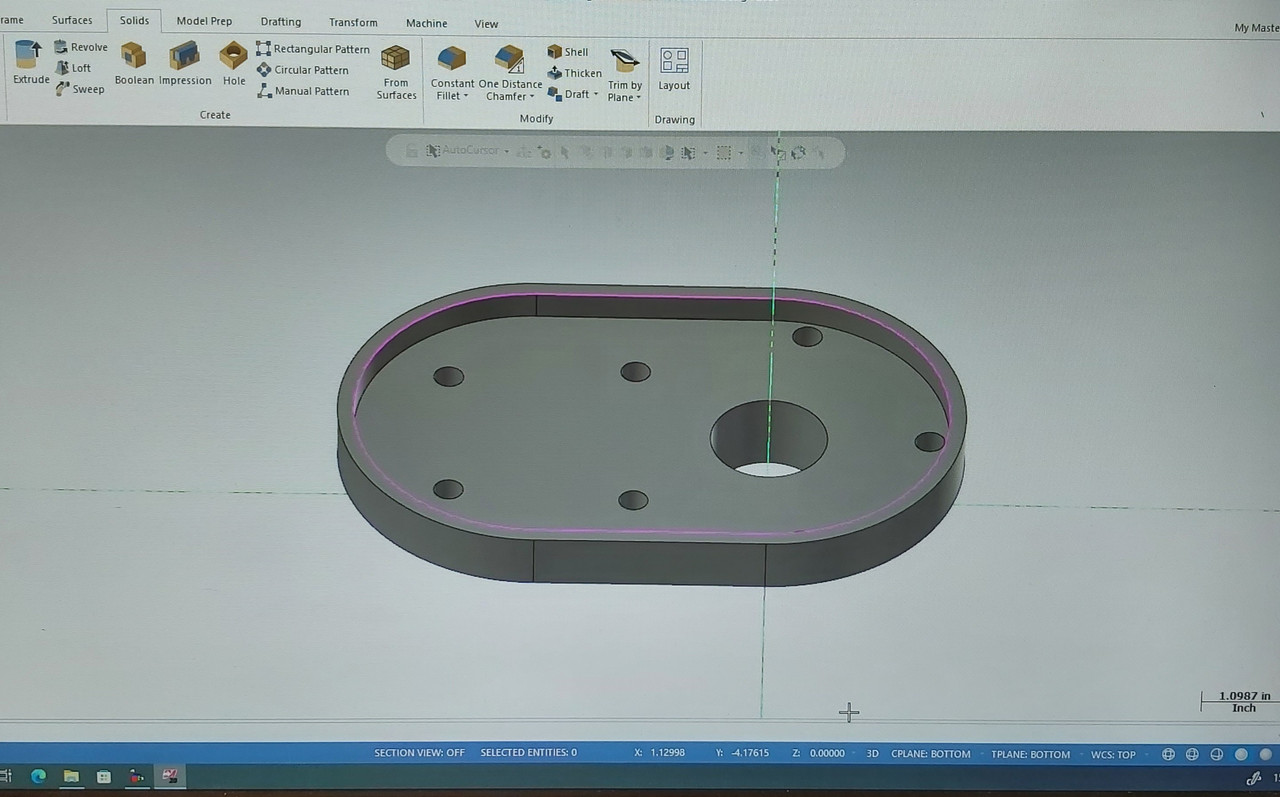
Task: Click the Z depth value 0.00000
Action: click(x=825, y=754)
